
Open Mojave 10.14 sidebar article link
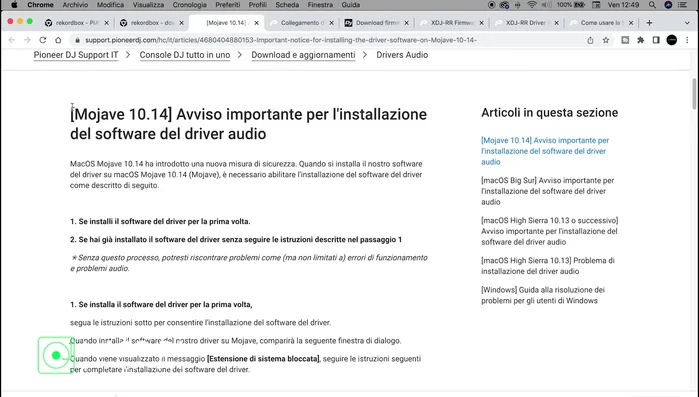pyautogui.click(x=545, y=151)
